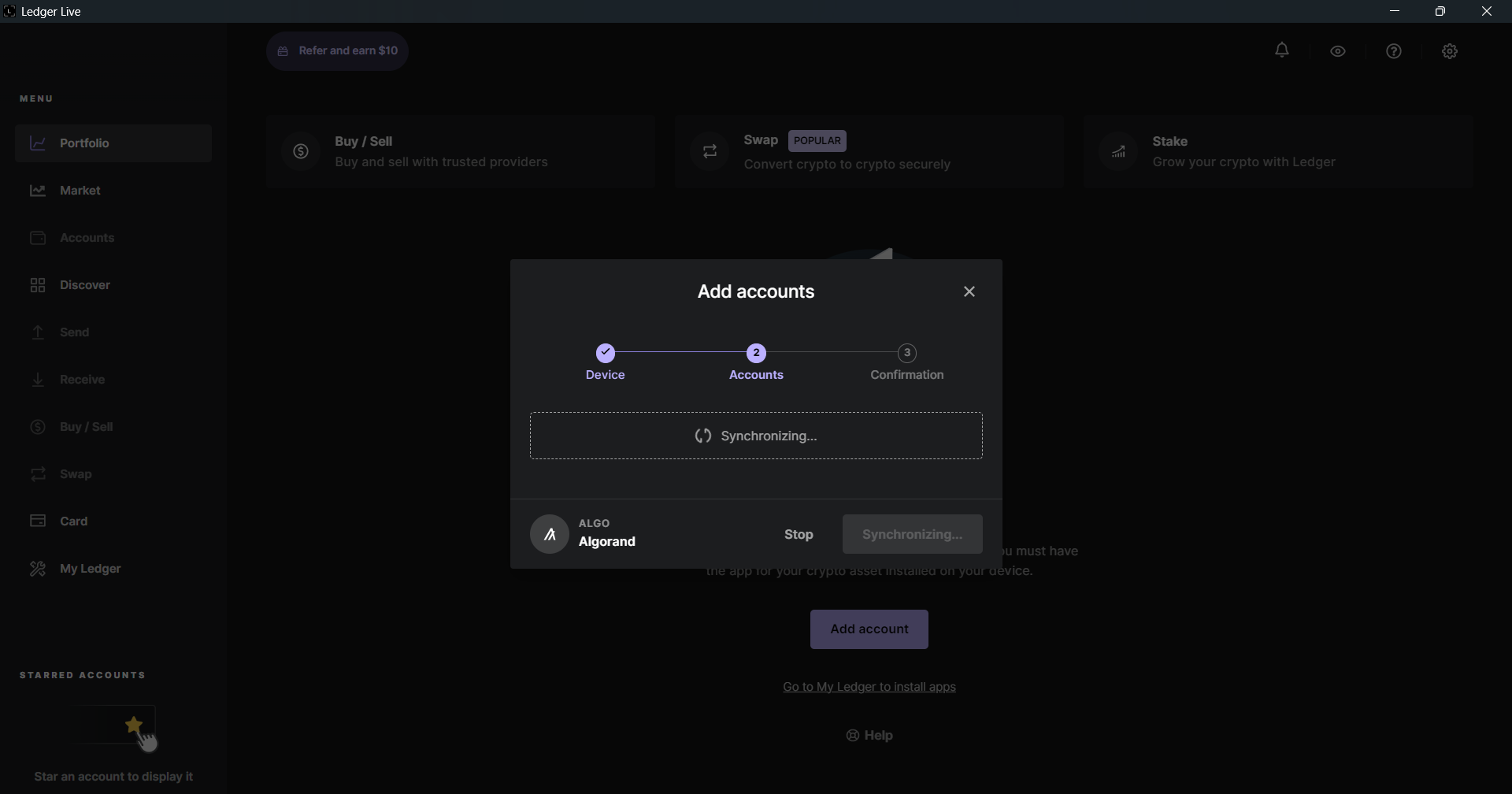Viewport: 1512px width, 794px height.
Task: Click the Add account button
Action: [x=869, y=629]
